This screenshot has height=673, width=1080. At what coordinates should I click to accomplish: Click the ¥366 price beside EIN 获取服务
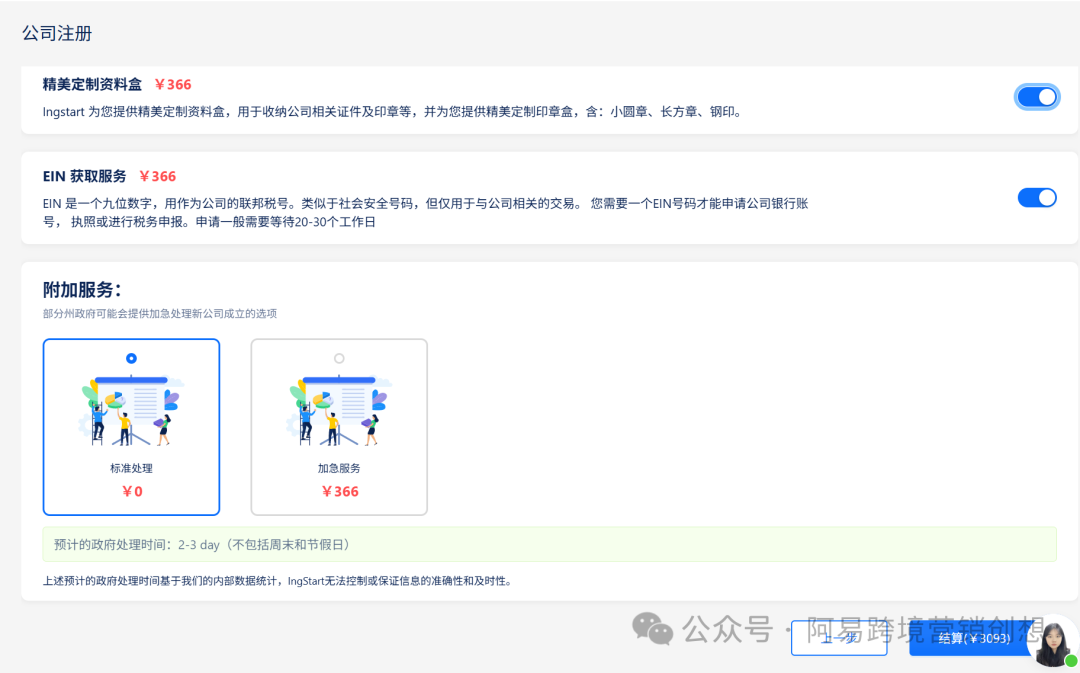click(x=158, y=175)
